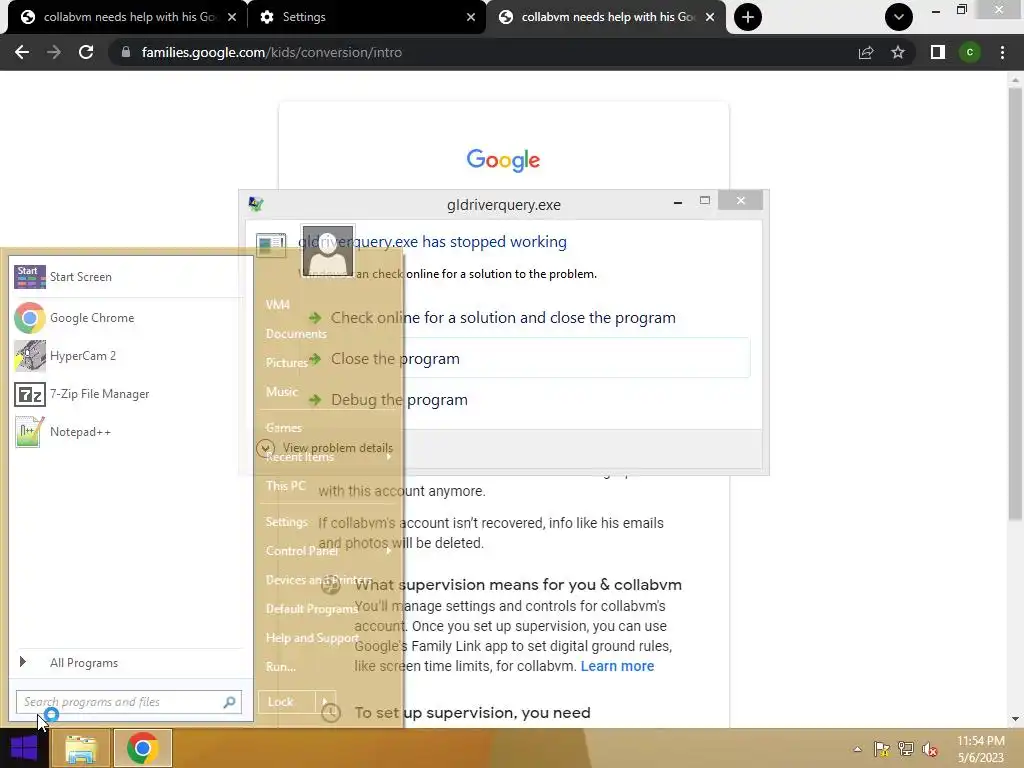Open Chrome profile avatar C
1024x768 pixels.
(x=970, y=52)
